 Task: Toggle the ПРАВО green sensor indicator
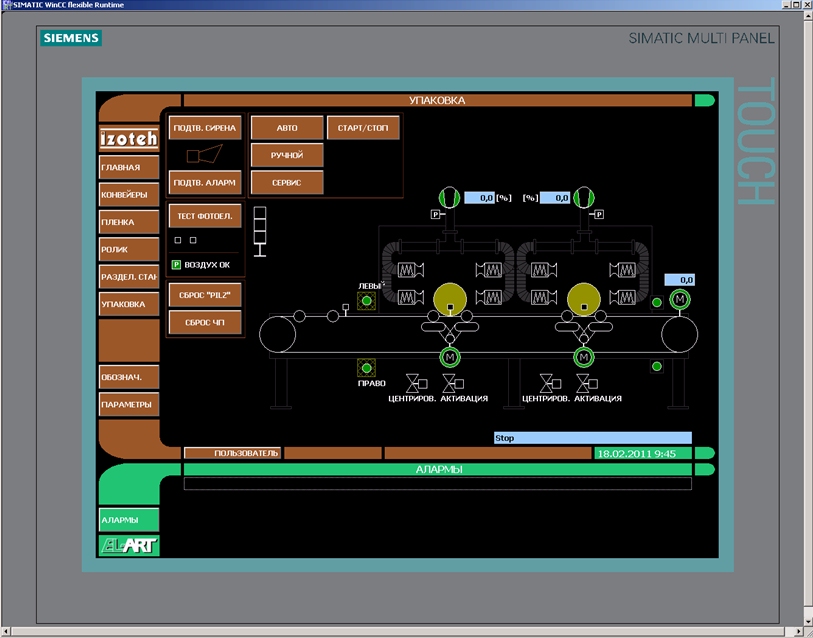(x=366, y=368)
